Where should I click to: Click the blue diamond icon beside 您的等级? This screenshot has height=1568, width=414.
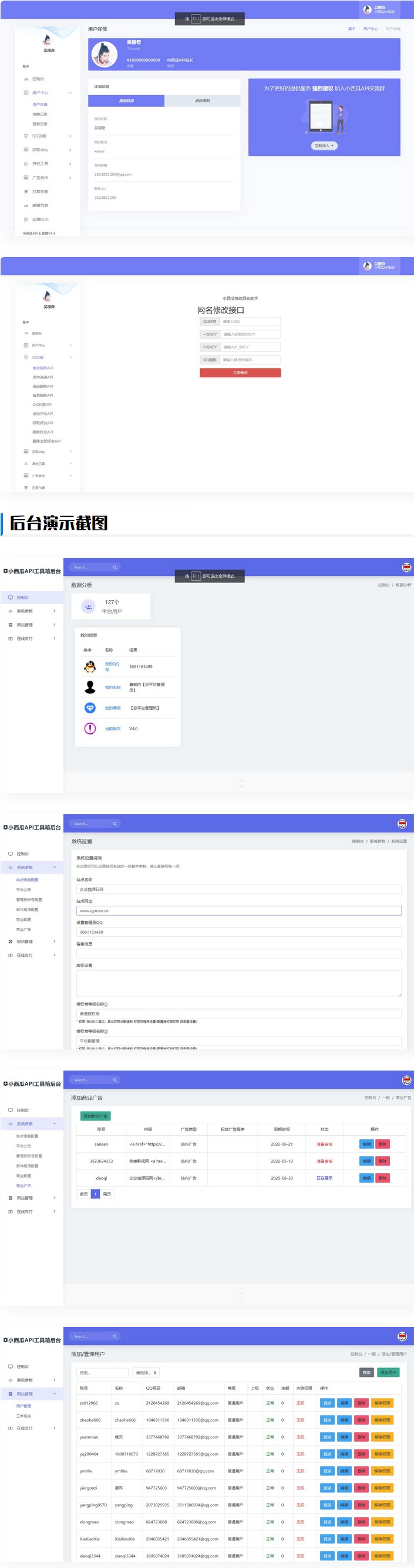point(90,708)
